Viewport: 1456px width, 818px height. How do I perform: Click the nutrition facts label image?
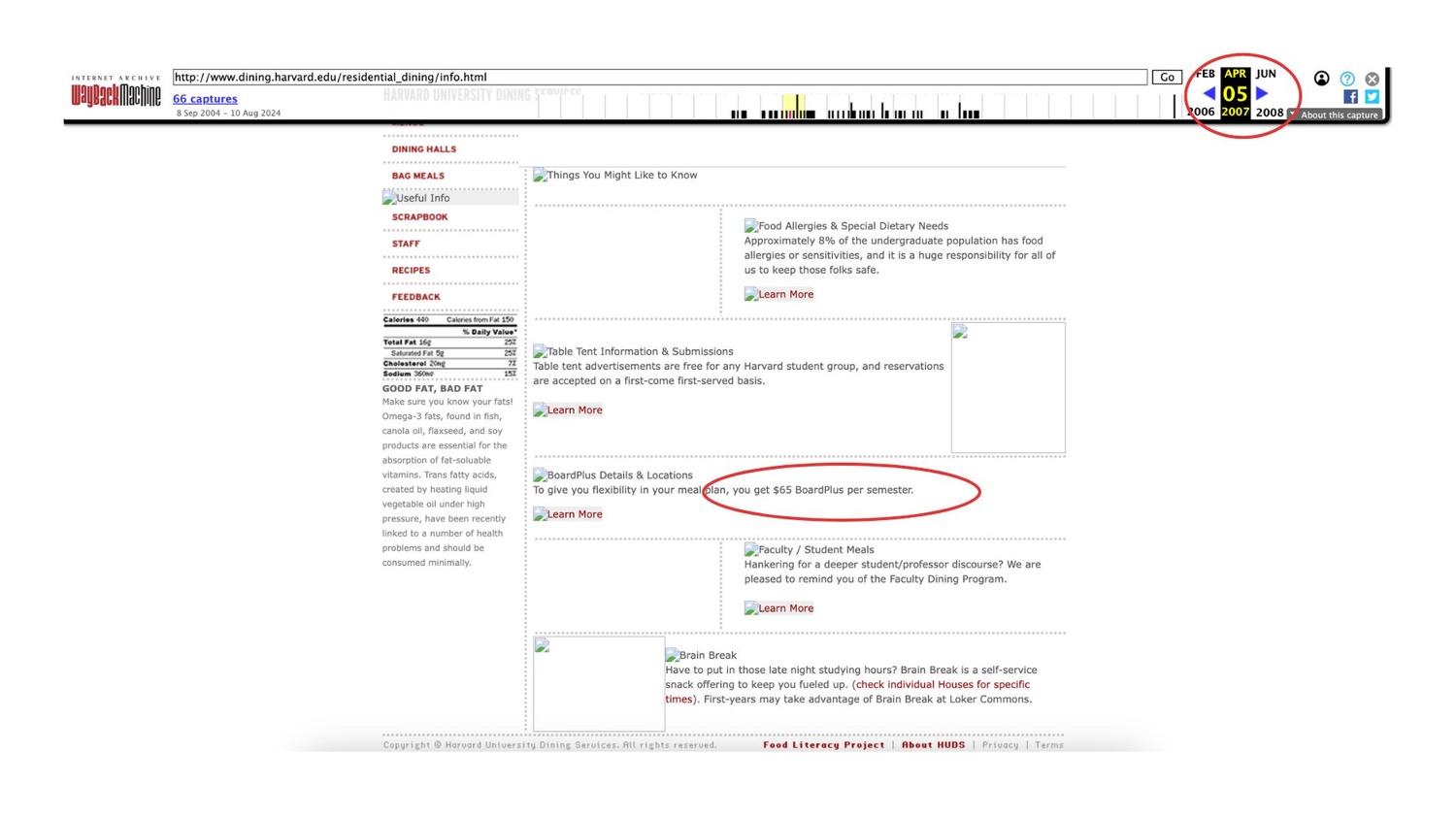tap(450, 346)
